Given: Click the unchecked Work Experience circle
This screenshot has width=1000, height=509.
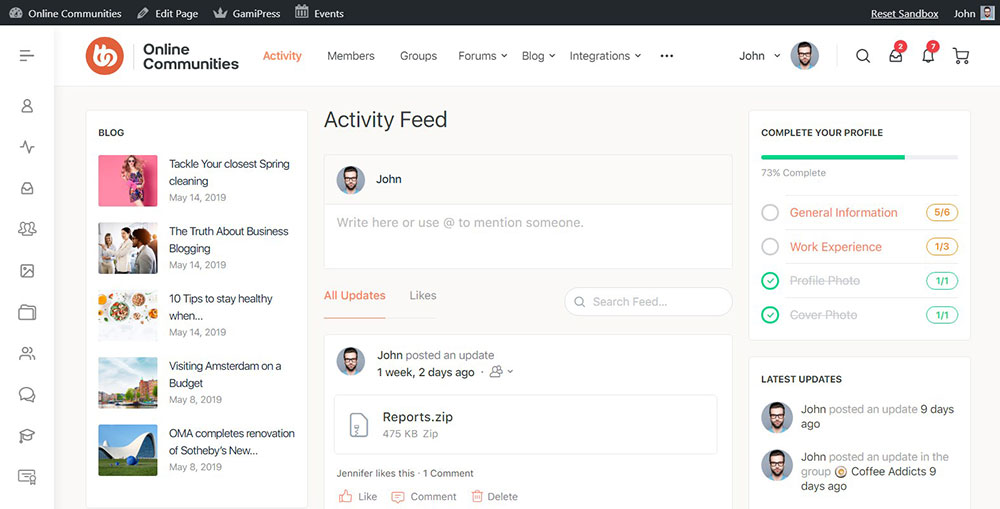Looking at the screenshot, I should pos(770,247).
